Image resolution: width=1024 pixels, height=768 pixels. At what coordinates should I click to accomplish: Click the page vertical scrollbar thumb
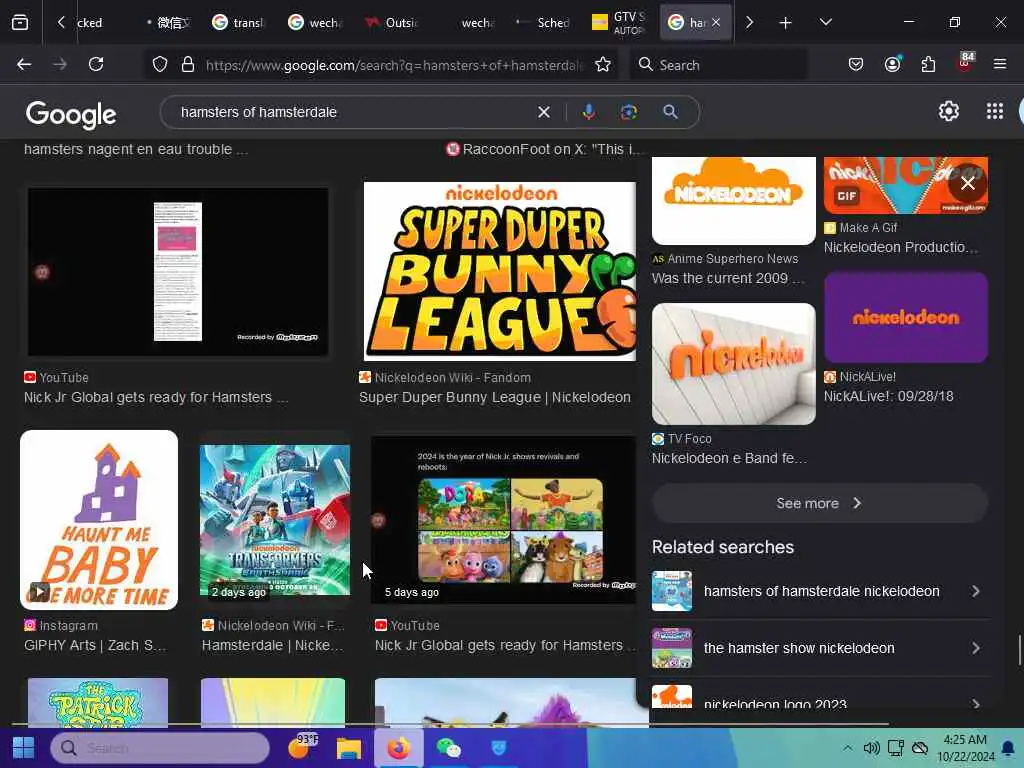(1019, 650)
